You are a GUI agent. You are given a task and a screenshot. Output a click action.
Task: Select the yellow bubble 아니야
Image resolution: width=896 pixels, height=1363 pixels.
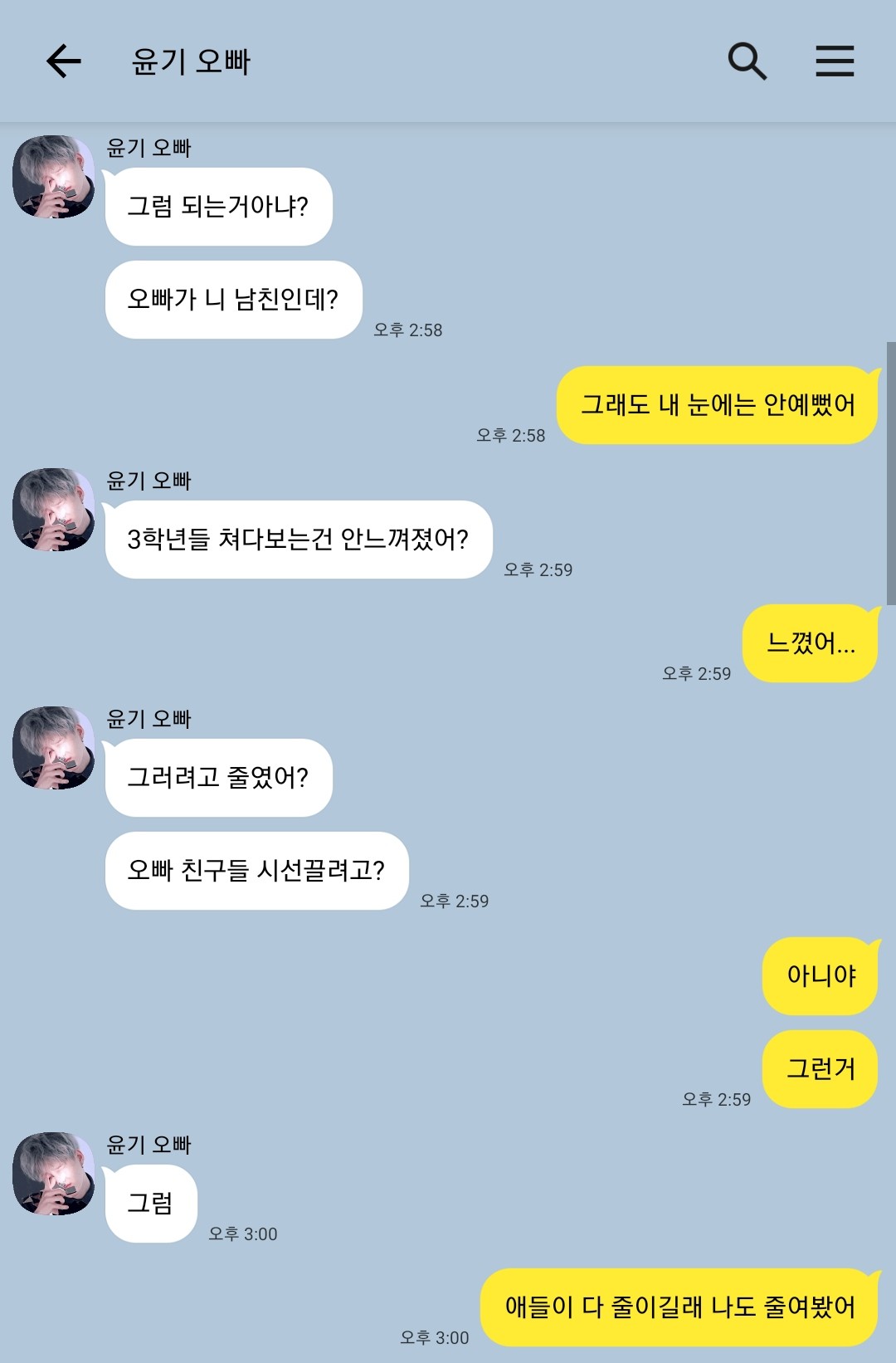pyautogui.click(x=821, y=976)
